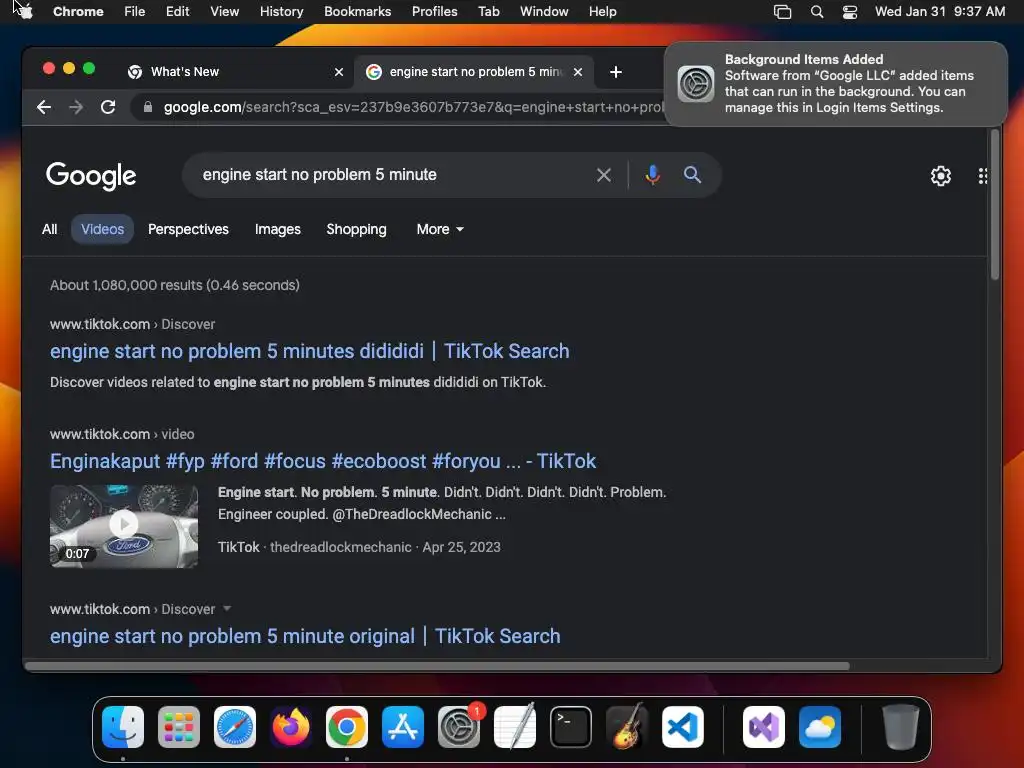
Task: Open the Trash in the Dock
Action: [901, 727]
